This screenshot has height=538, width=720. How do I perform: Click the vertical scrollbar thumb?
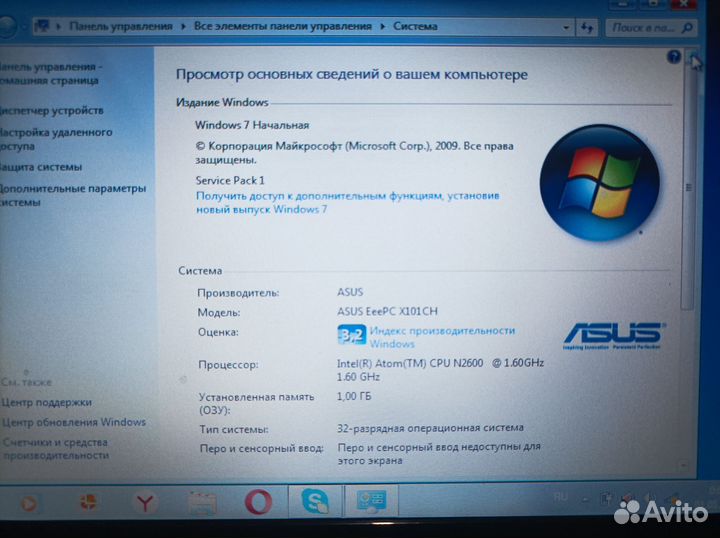pyautogui.click(x=688, y=188)
